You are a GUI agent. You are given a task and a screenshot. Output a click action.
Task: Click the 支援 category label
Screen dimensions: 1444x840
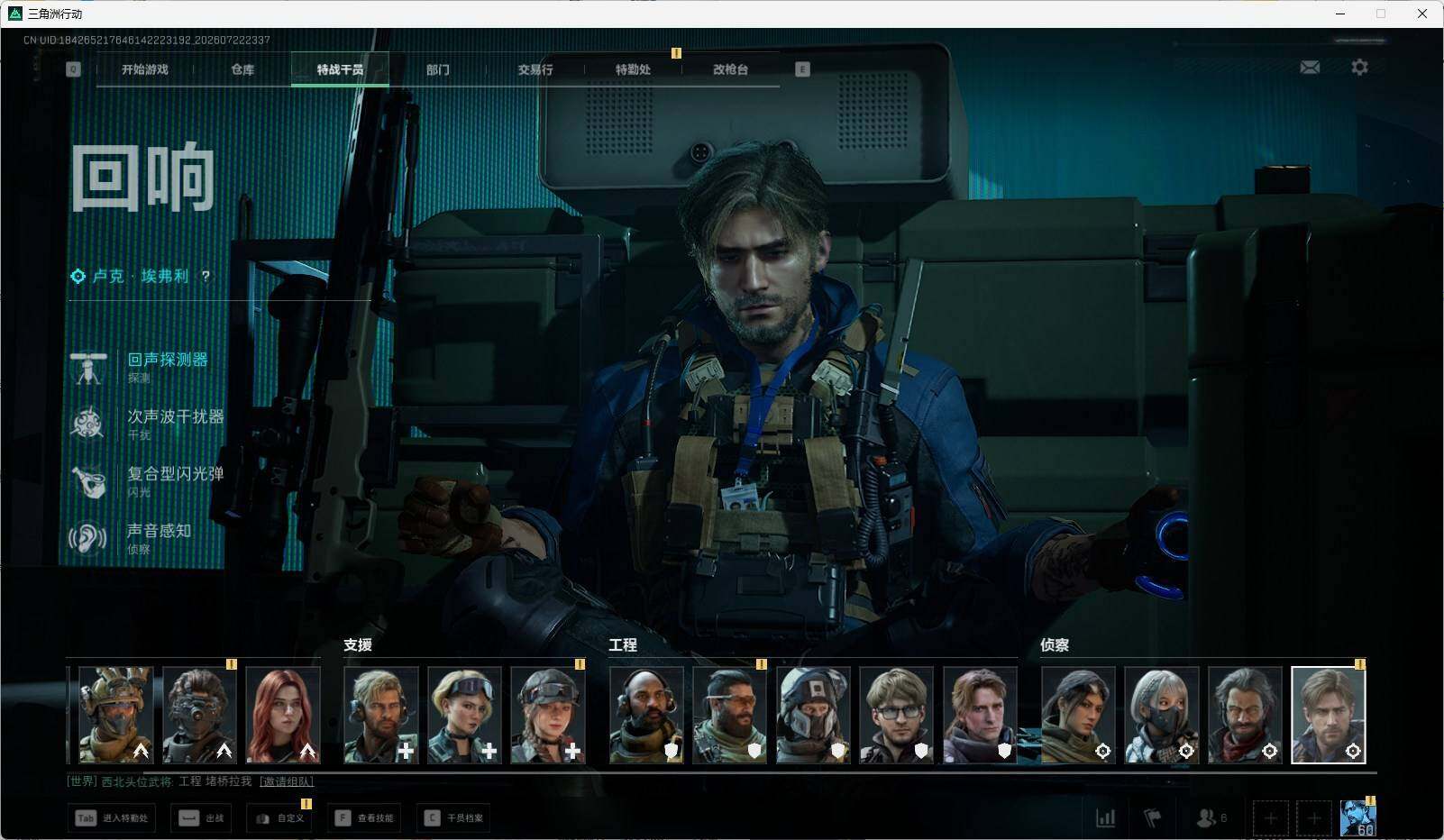tap(358, 644)
